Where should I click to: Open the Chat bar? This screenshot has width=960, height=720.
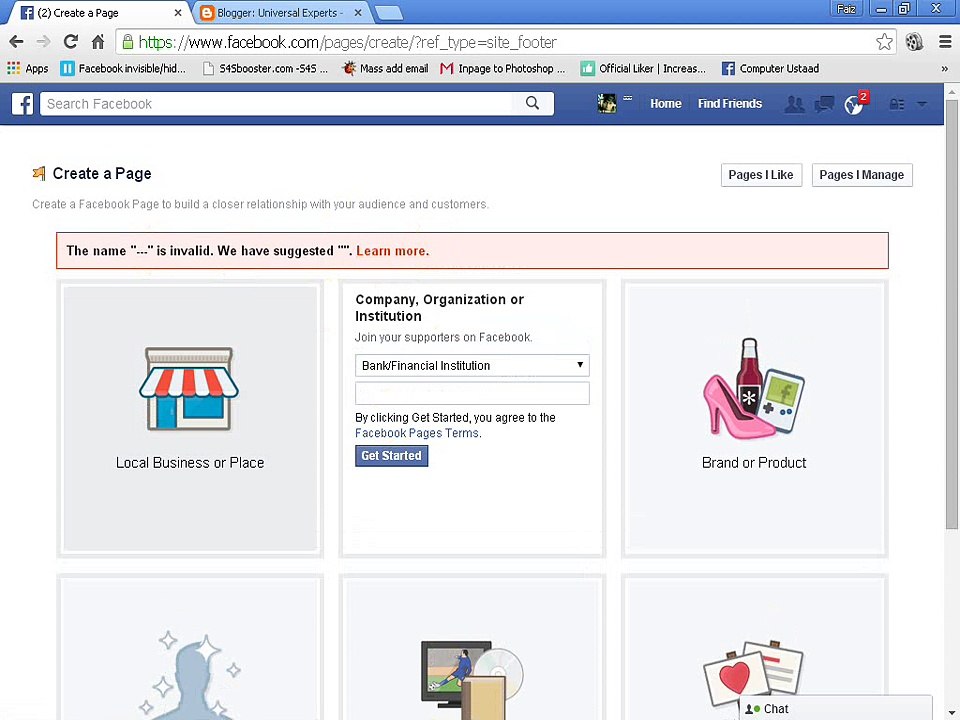(x=836, y=708)
